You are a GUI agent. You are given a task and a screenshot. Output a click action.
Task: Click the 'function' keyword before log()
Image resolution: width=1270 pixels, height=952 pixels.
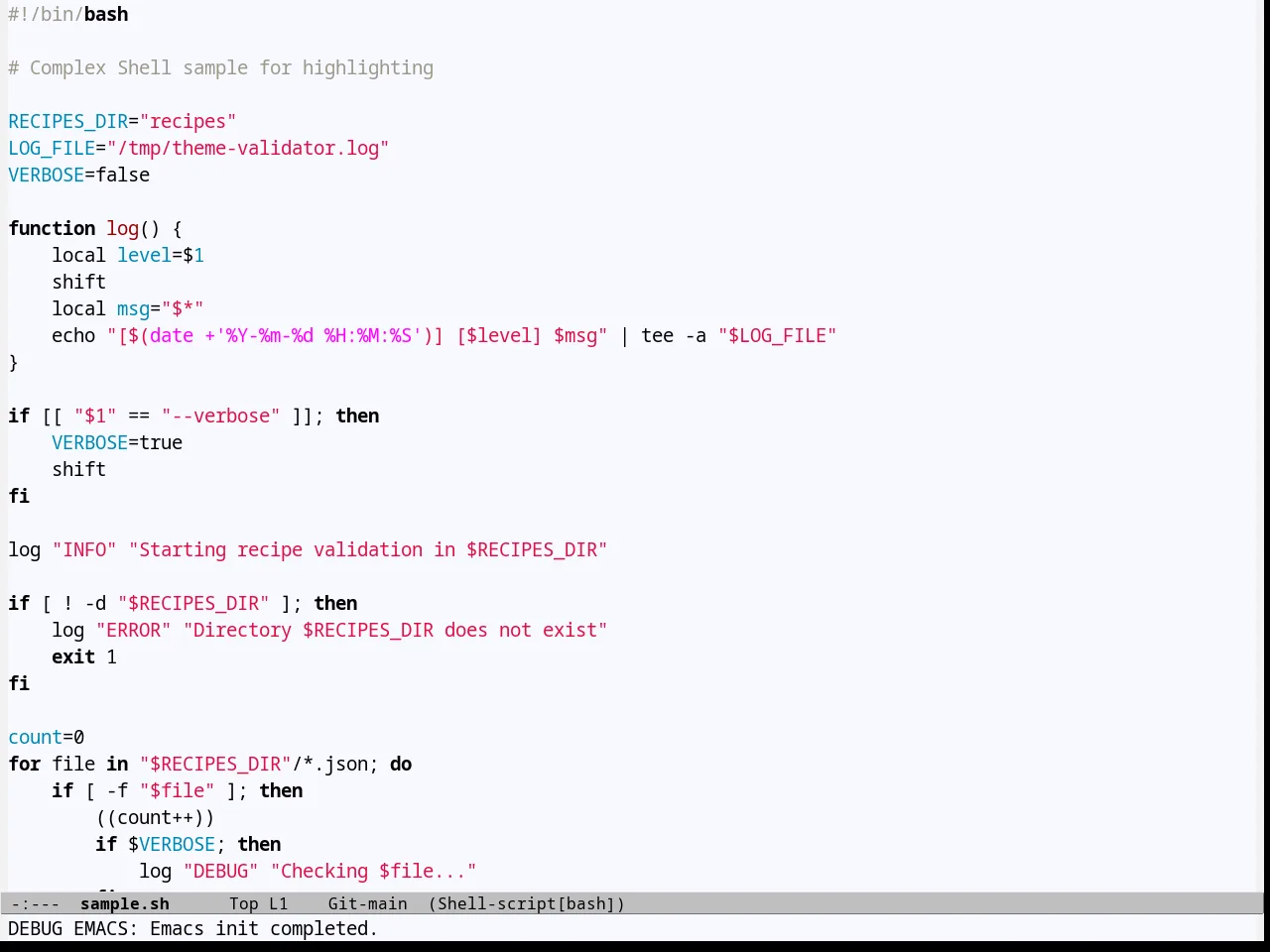[52, 228]
